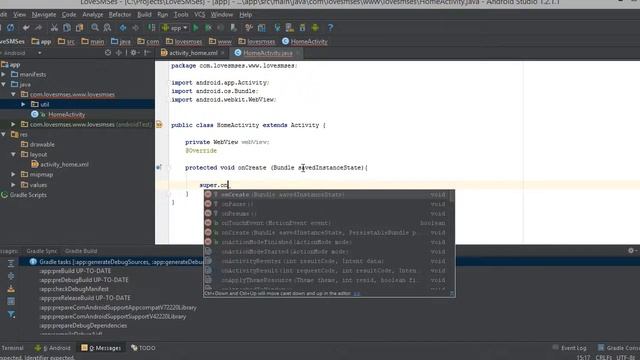The image size is (640, 360).
Task: Click HomeActivity in the breadcrumb bar
Action: click(x=304, y=42)
